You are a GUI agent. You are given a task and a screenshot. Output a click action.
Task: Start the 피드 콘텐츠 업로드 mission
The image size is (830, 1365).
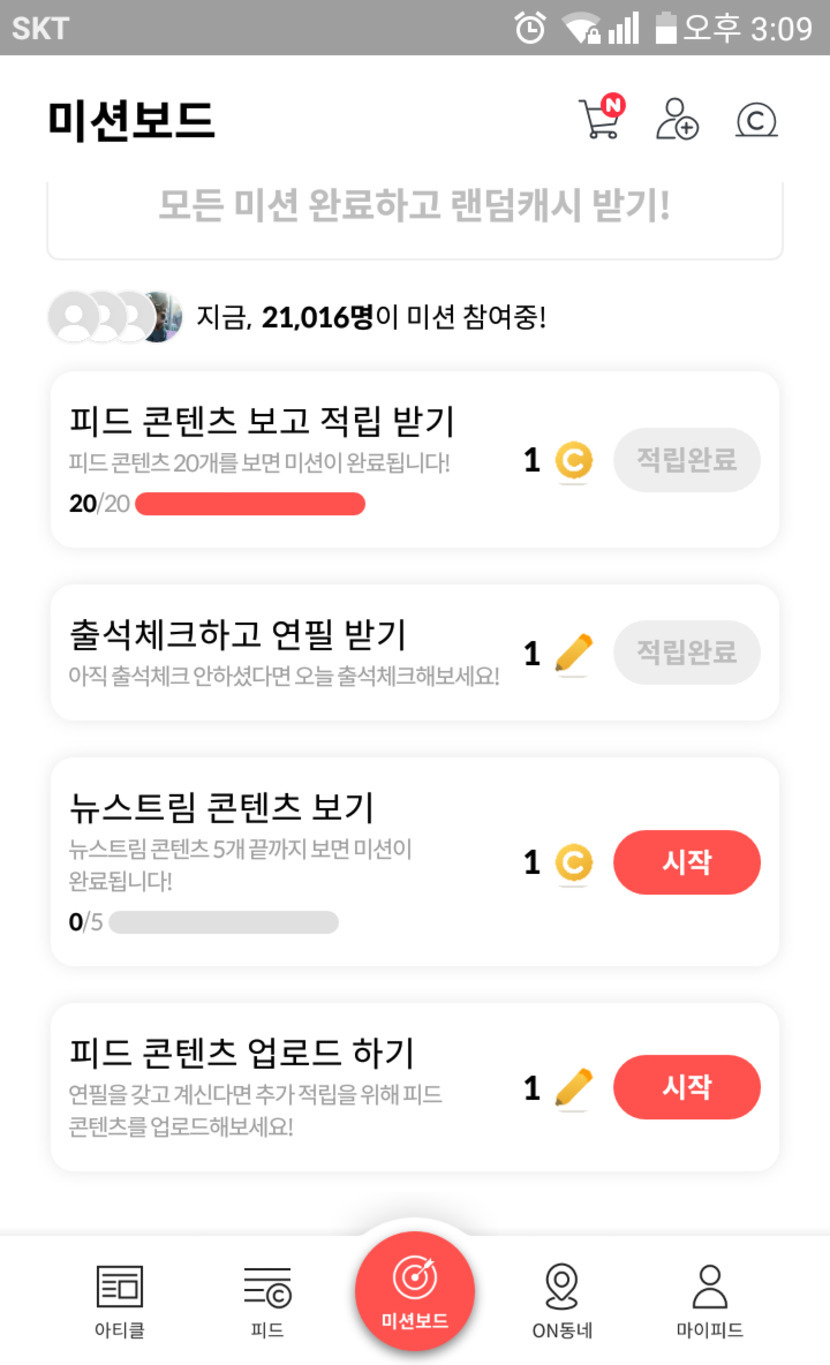686,1087
